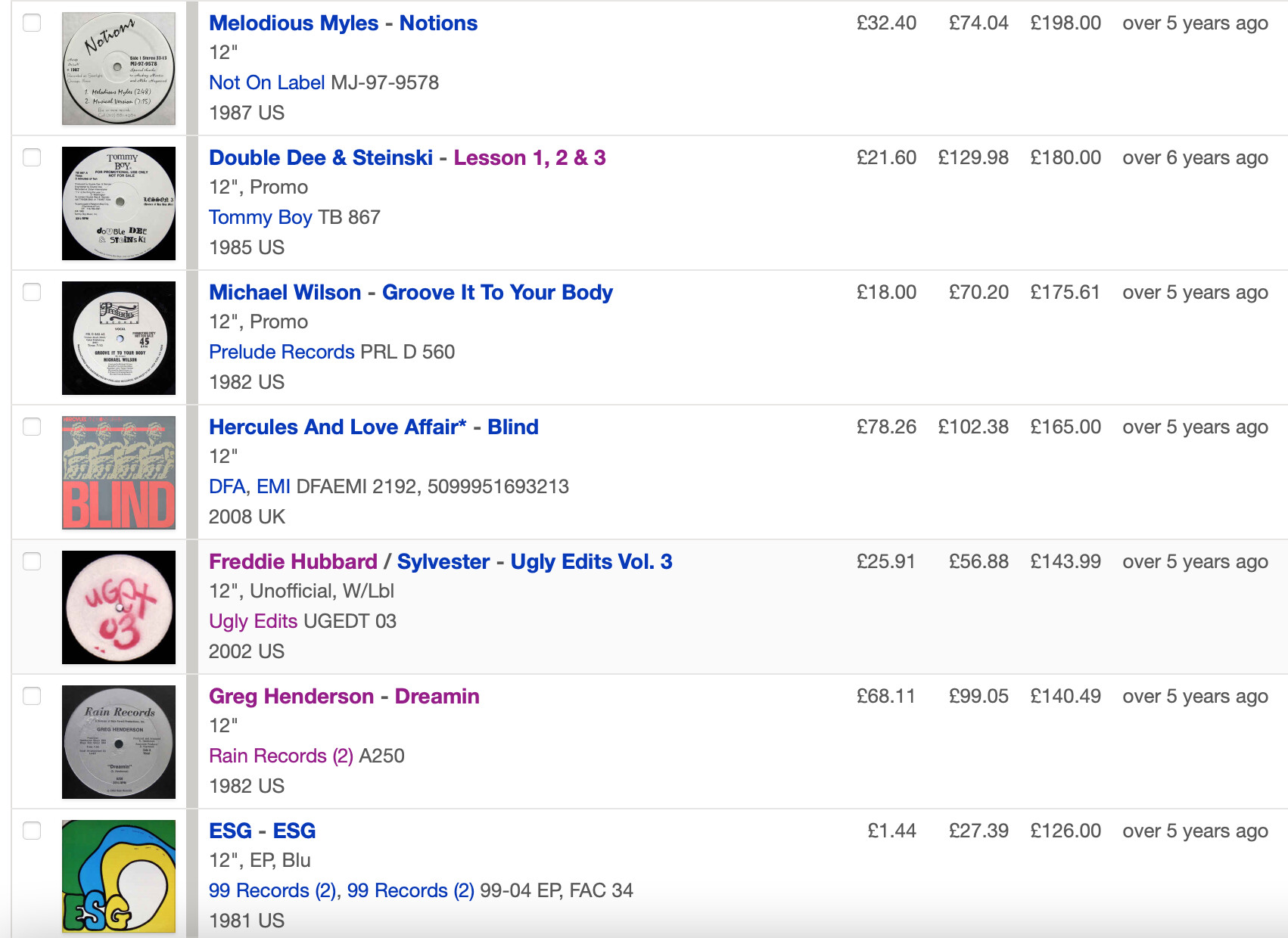Open the Melodious Myles artist link
The height and width of the screenshot is (938, 1288).
(294, 23)
